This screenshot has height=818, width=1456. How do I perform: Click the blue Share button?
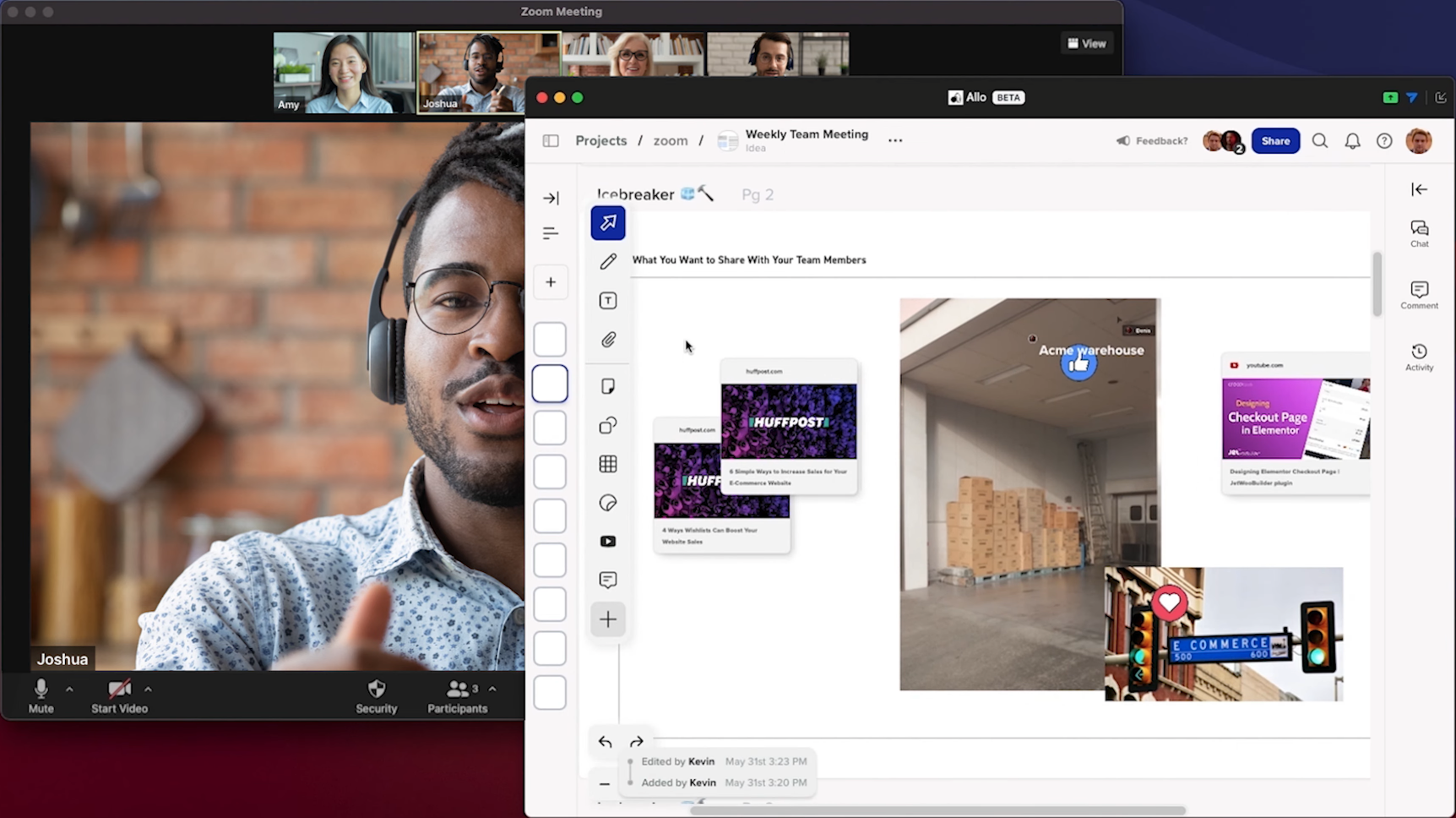point(1274,141)
